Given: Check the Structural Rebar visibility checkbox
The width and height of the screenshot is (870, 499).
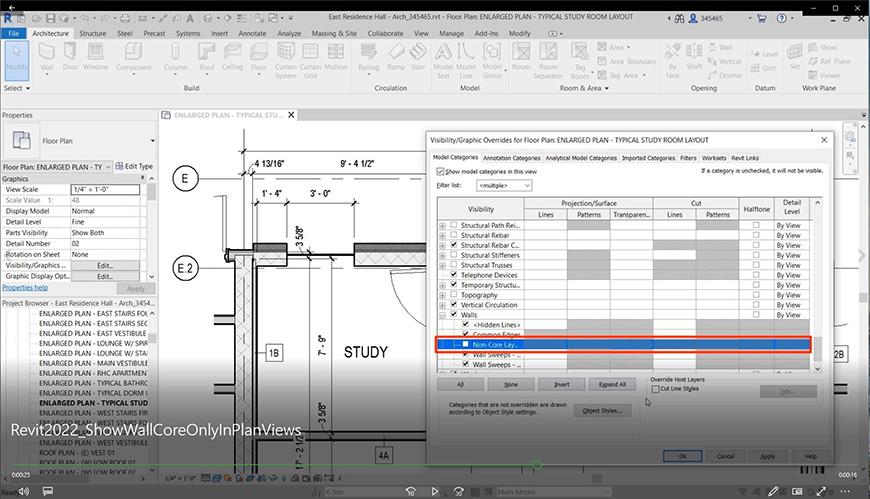Looking at the screenshot, I should pos(454,235).
